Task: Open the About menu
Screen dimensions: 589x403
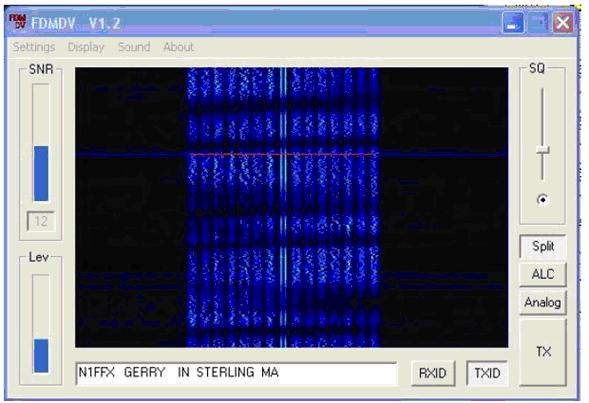Action: pos(178,47)
